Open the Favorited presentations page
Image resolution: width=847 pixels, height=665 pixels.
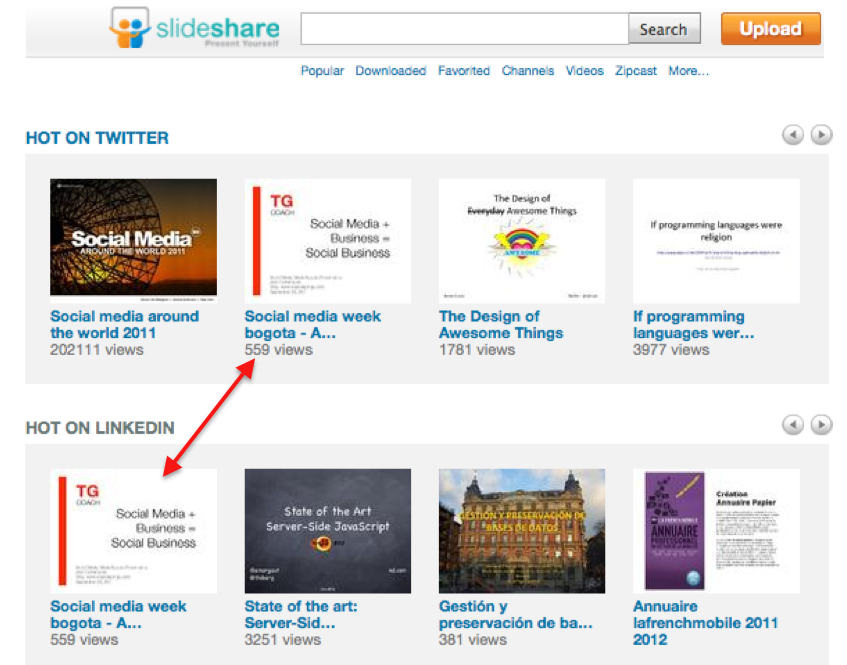tap(464, 71)
